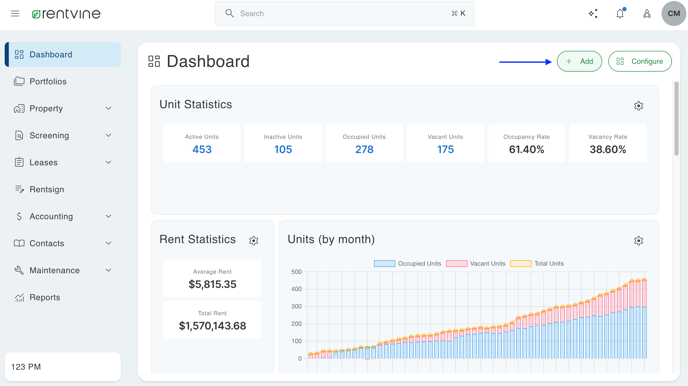Click the Occupancy Rate 61.40% card
688x386 pixels.
point(527,143)
